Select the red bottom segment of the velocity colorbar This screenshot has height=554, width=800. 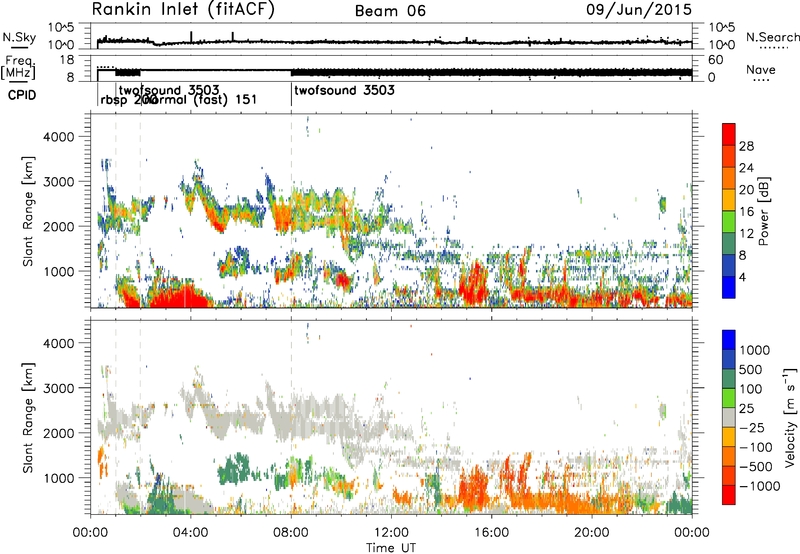pos(729,495)
